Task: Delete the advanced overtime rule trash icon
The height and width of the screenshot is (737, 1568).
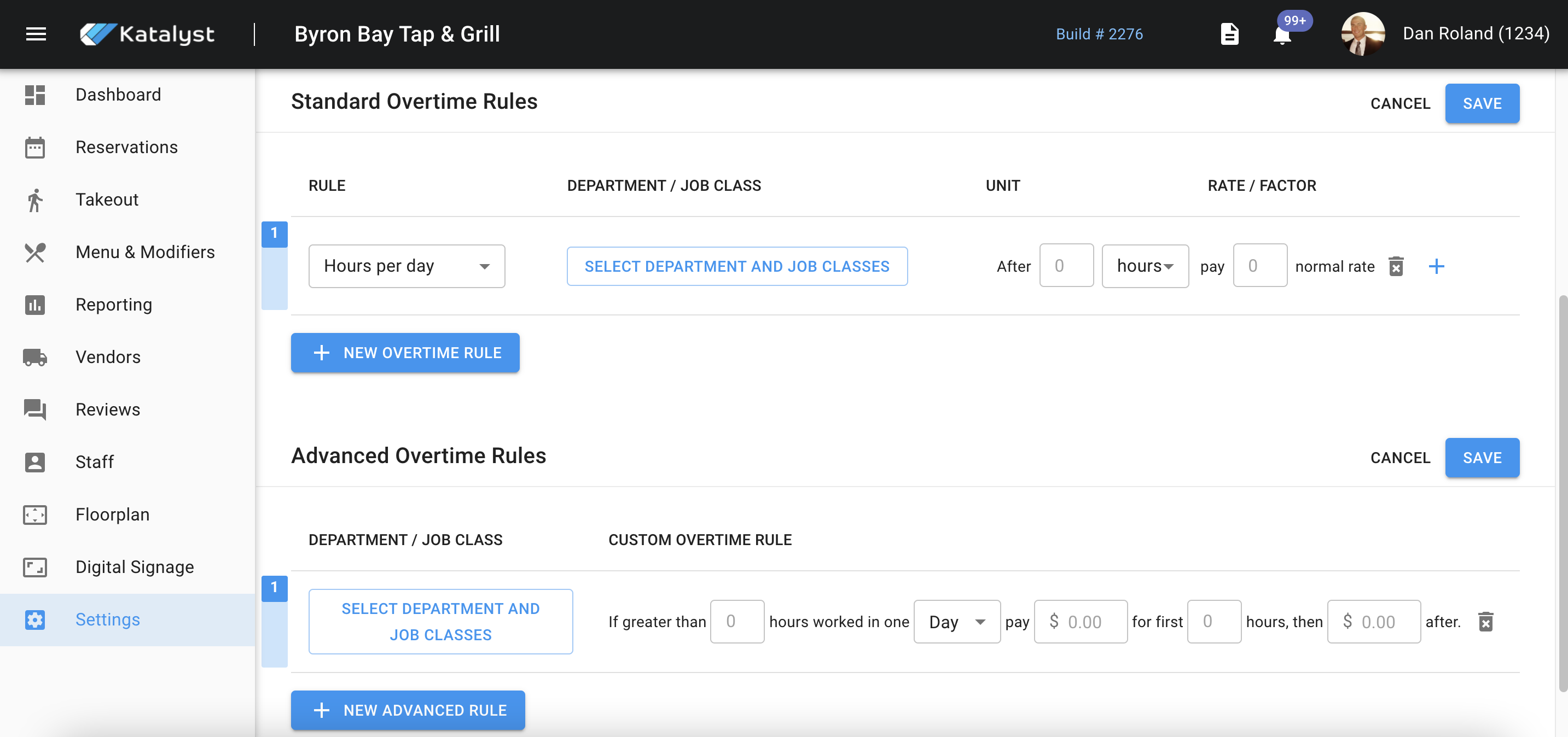Action: coord(1485,622)
